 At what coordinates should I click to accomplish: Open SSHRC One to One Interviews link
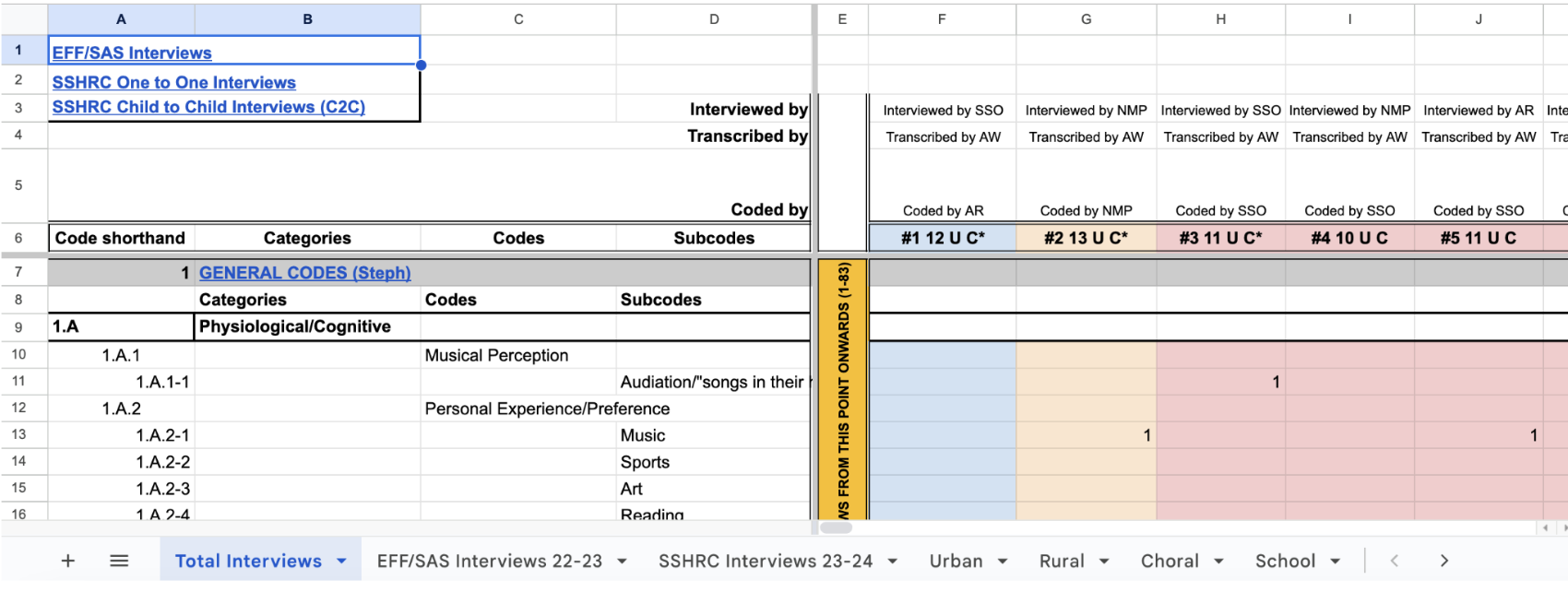tap(174, 83)
